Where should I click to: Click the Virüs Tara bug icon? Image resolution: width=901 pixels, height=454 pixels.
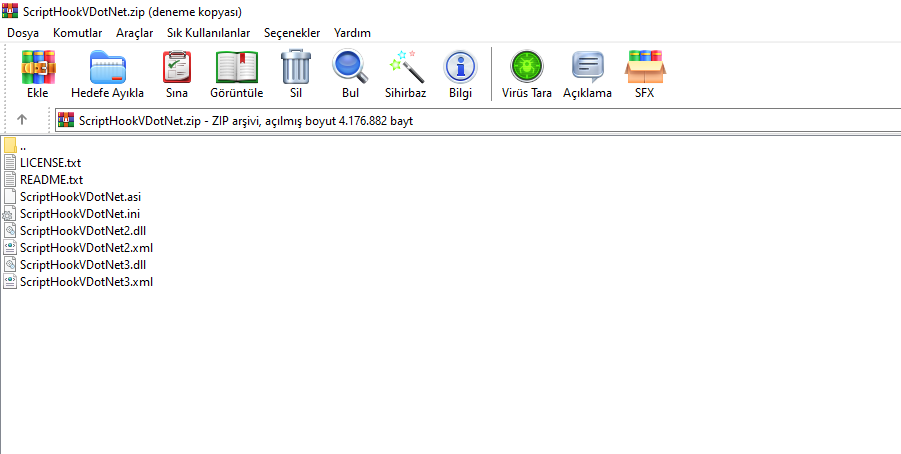(x=526, y=67)
